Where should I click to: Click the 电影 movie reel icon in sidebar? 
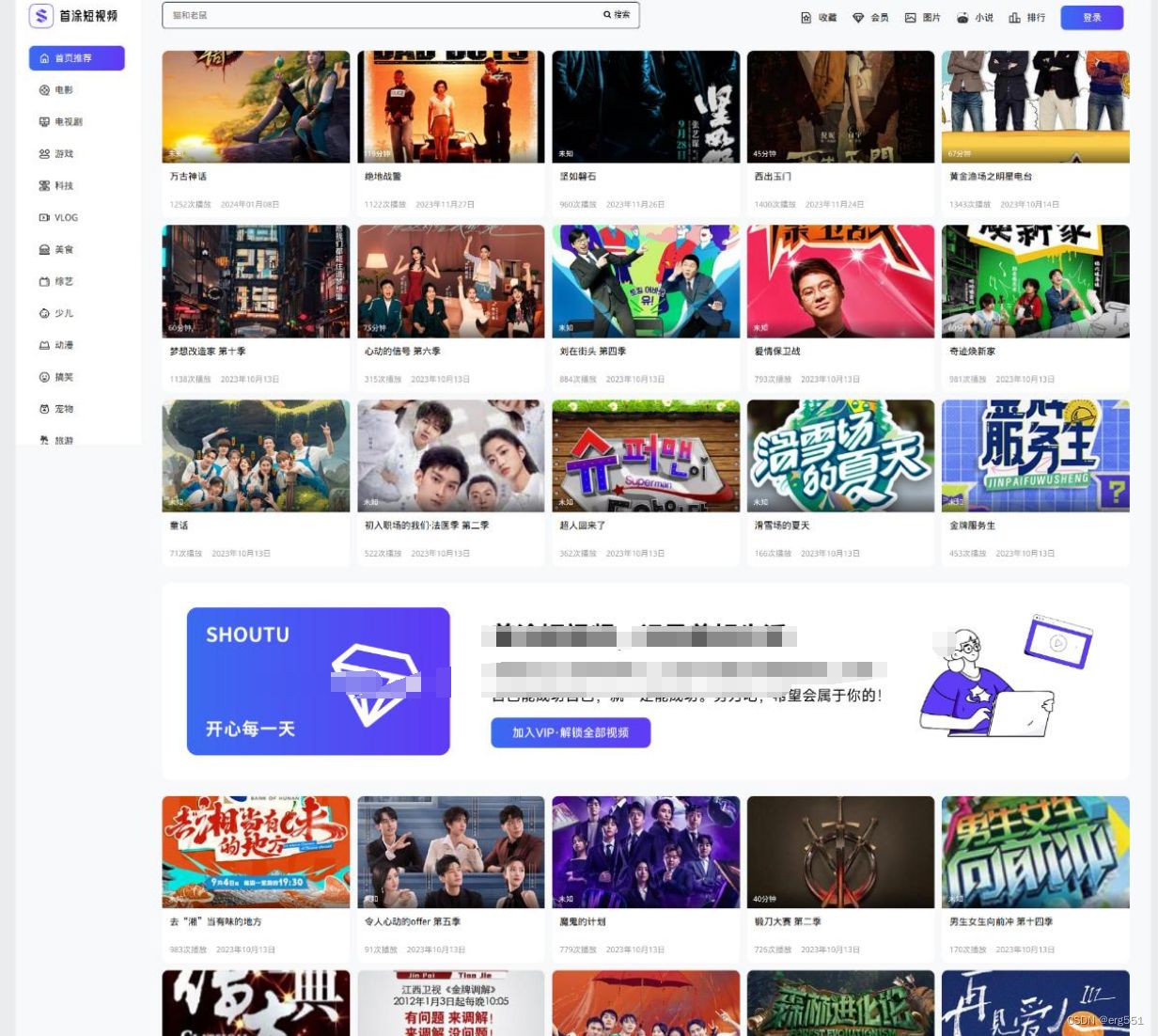(44, 90)
